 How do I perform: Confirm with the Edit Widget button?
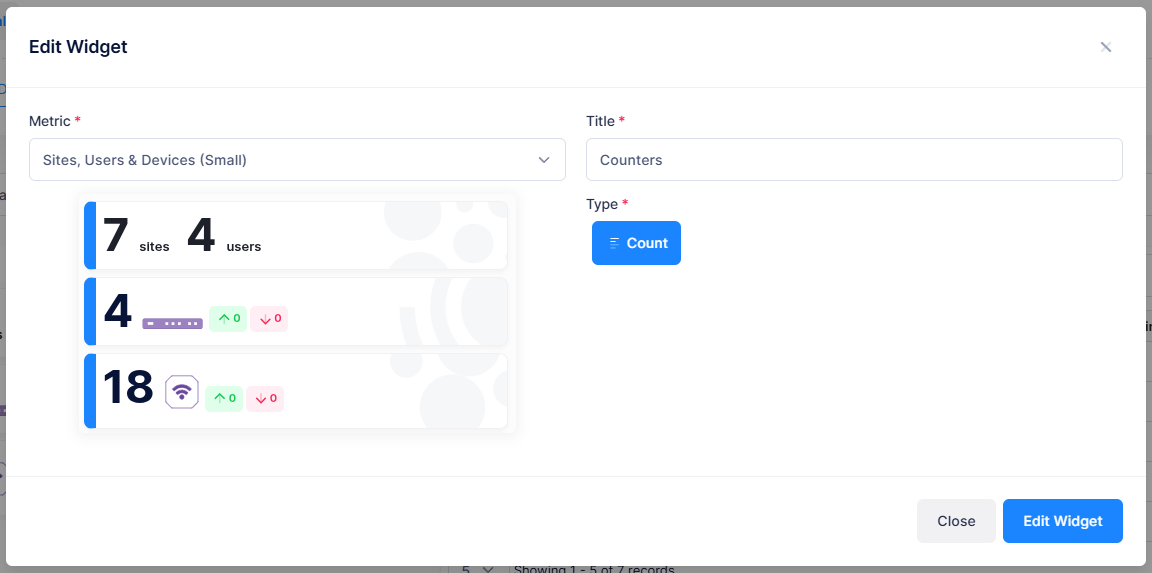point(1062,521)
